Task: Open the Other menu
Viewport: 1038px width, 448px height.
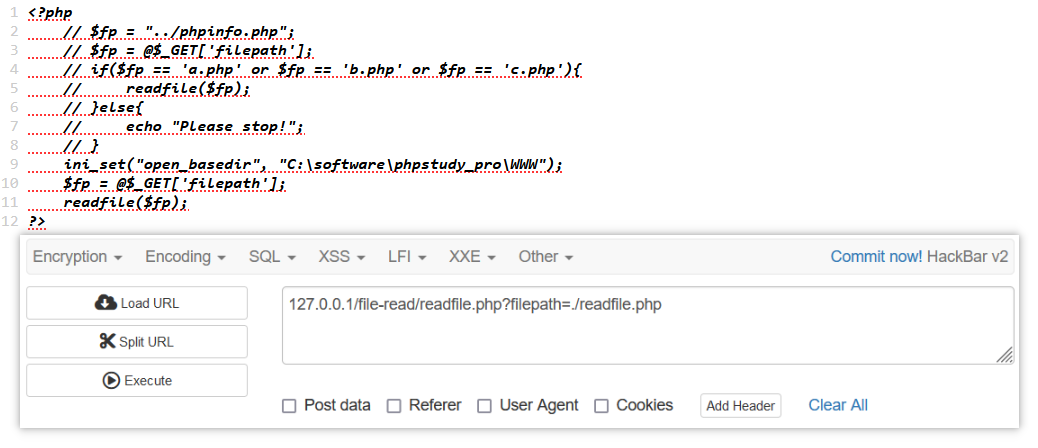Action: (545, 257)
